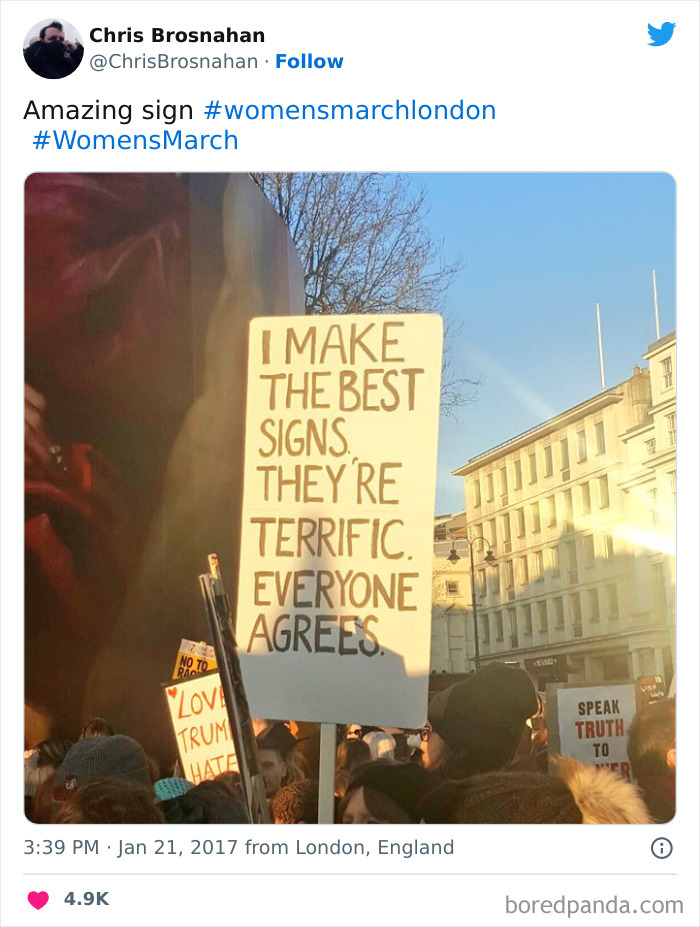Click the @ChrisBrosnahan handle
This screenshot has width=700, height=927.
[174, 62]
